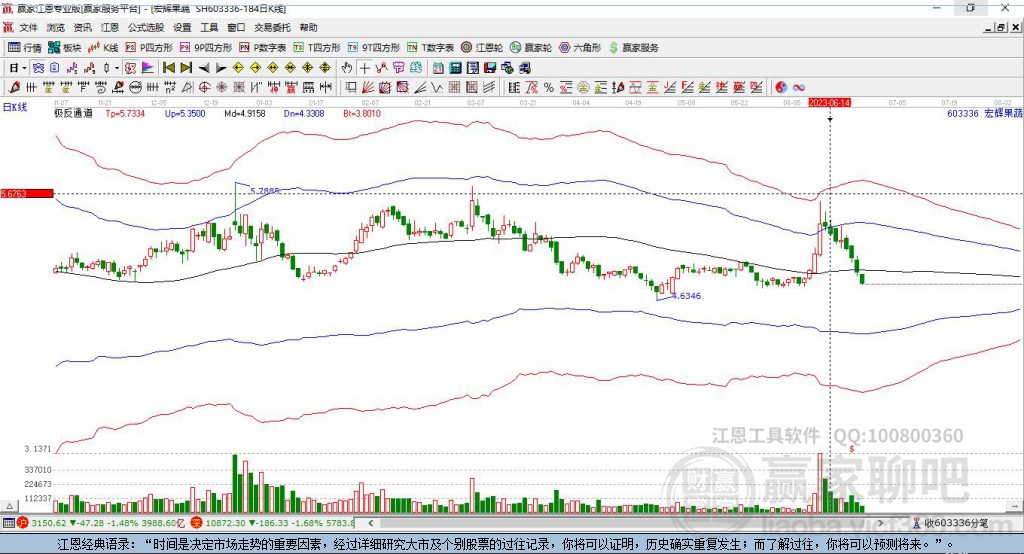Click the 4.6346 low price annotation
This screenshot has width=1024, height=554.
686,296
